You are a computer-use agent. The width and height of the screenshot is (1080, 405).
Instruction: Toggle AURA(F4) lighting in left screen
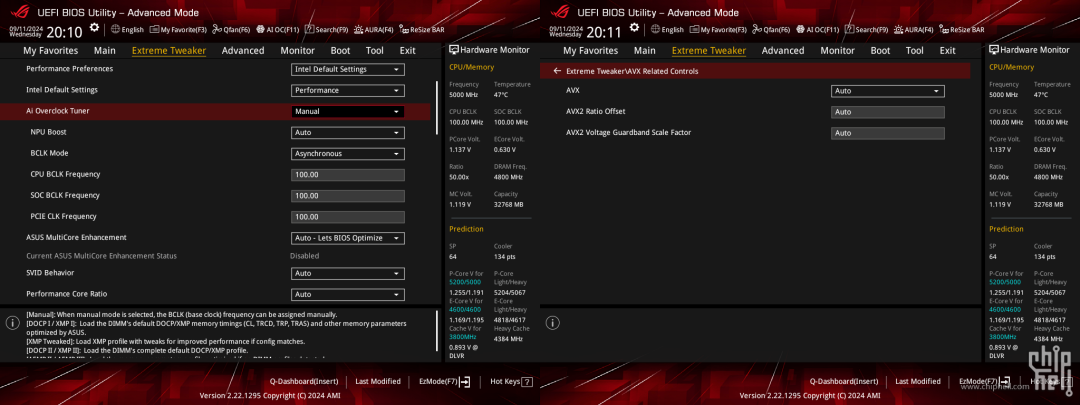(374, 30)
